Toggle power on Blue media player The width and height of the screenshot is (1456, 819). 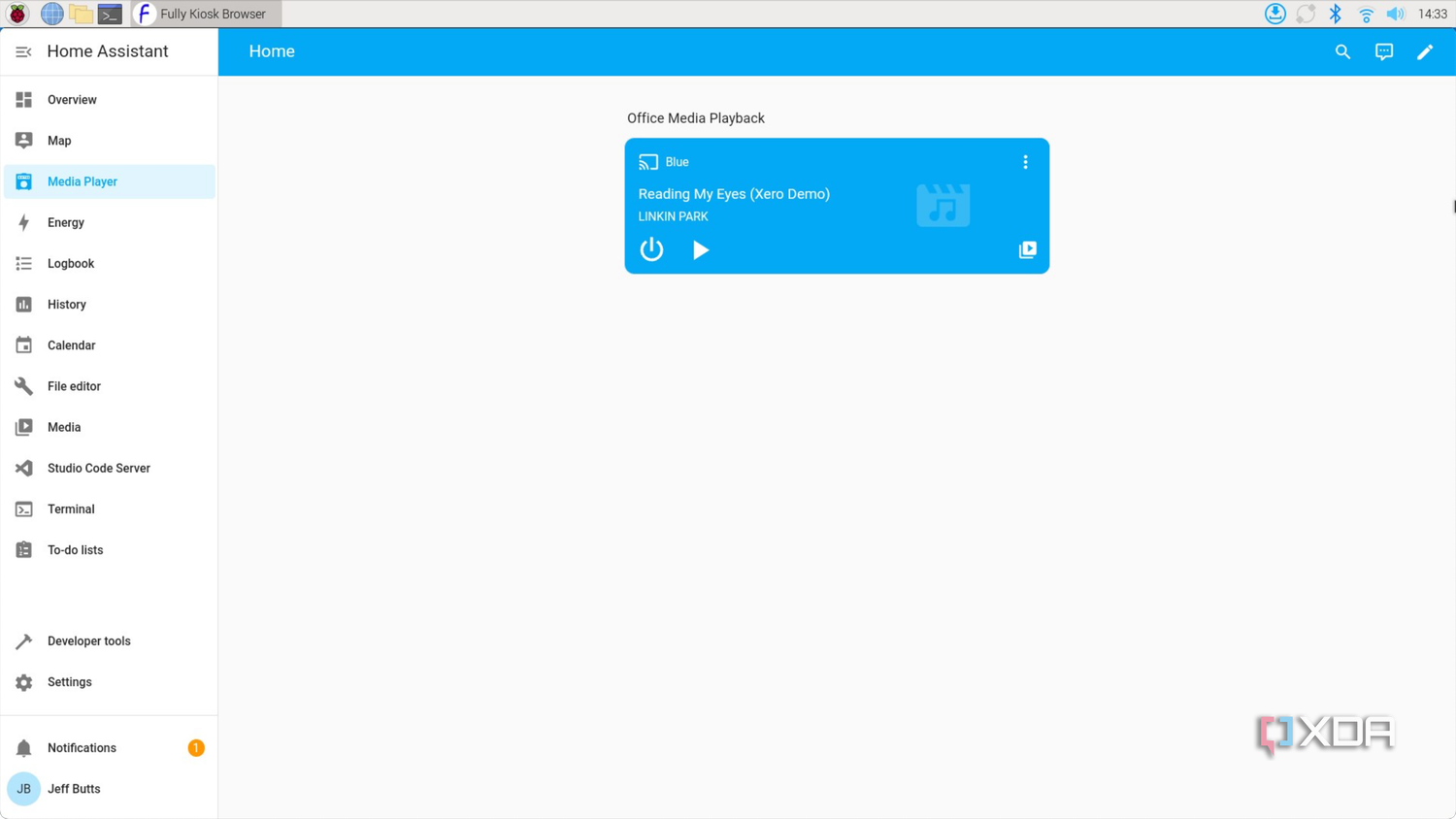(651, 249)
